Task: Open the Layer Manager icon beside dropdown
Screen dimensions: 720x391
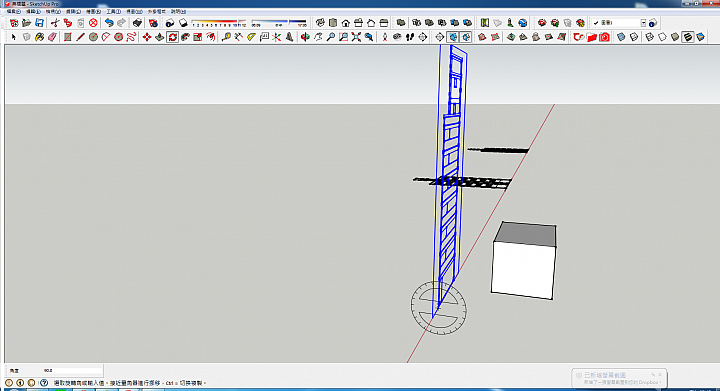Action: [653, 22]
